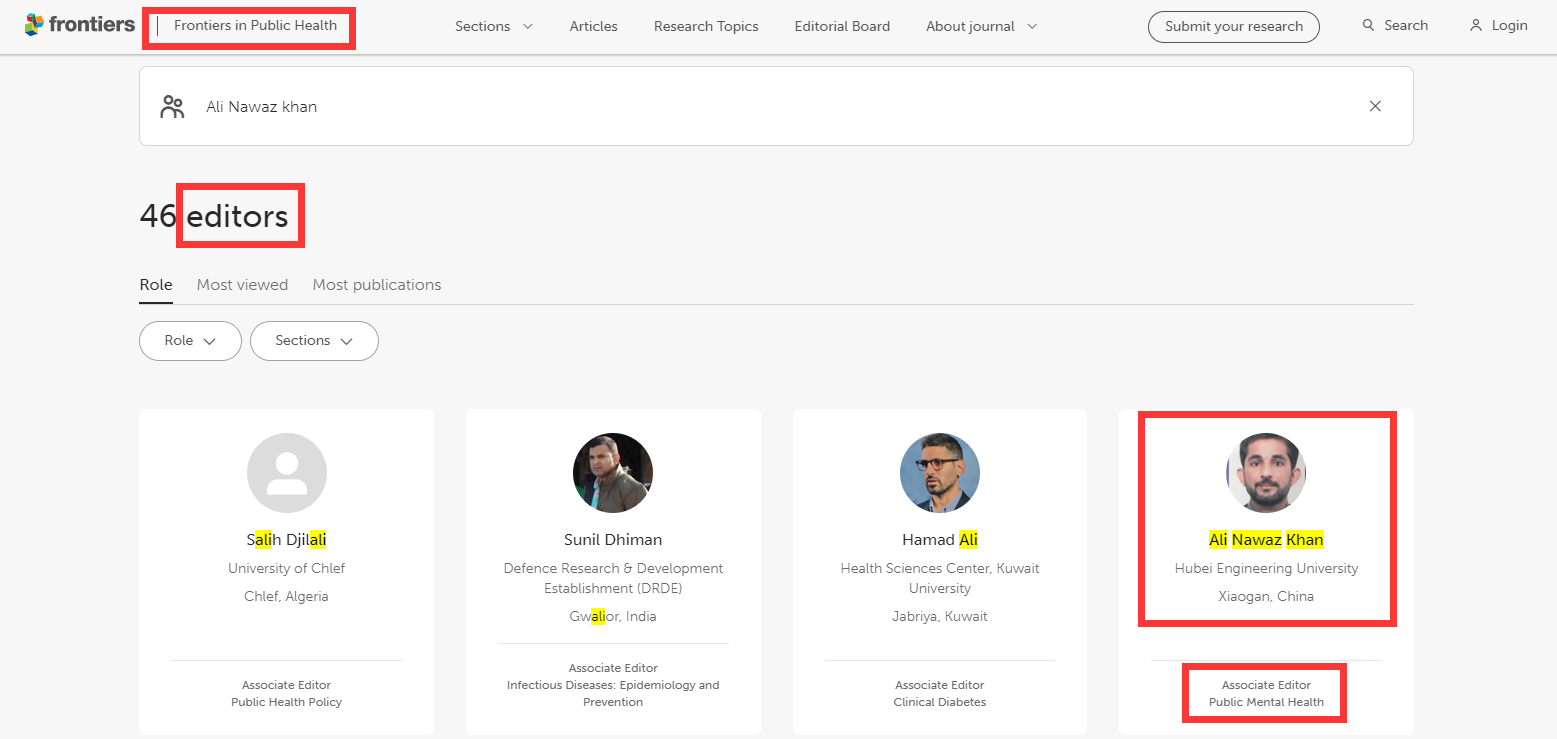Viewport: 1557px width, 739px height.
Task: Open Sunil Dhiman's profile photo
Action: pos(613,473)
